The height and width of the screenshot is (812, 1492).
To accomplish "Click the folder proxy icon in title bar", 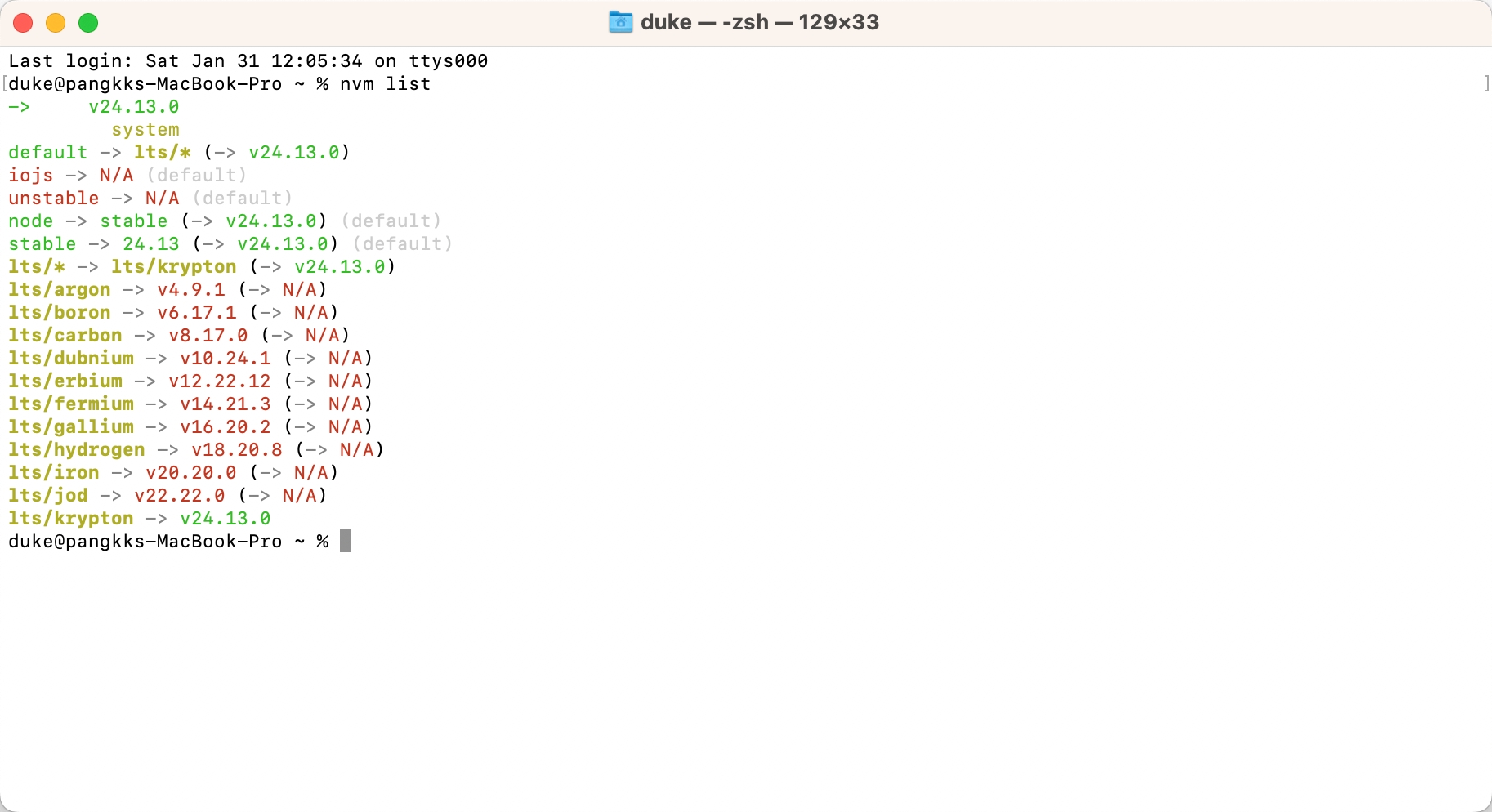I will point(621,22).
